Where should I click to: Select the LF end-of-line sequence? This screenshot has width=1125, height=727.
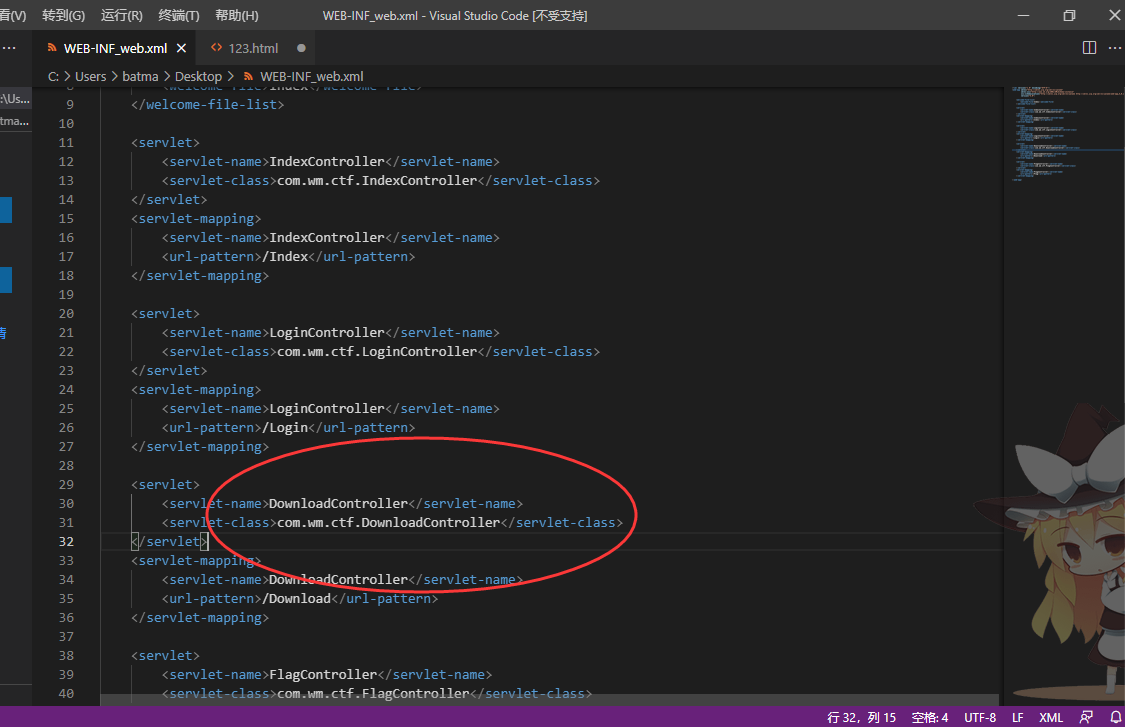(x=1017, y=717)
